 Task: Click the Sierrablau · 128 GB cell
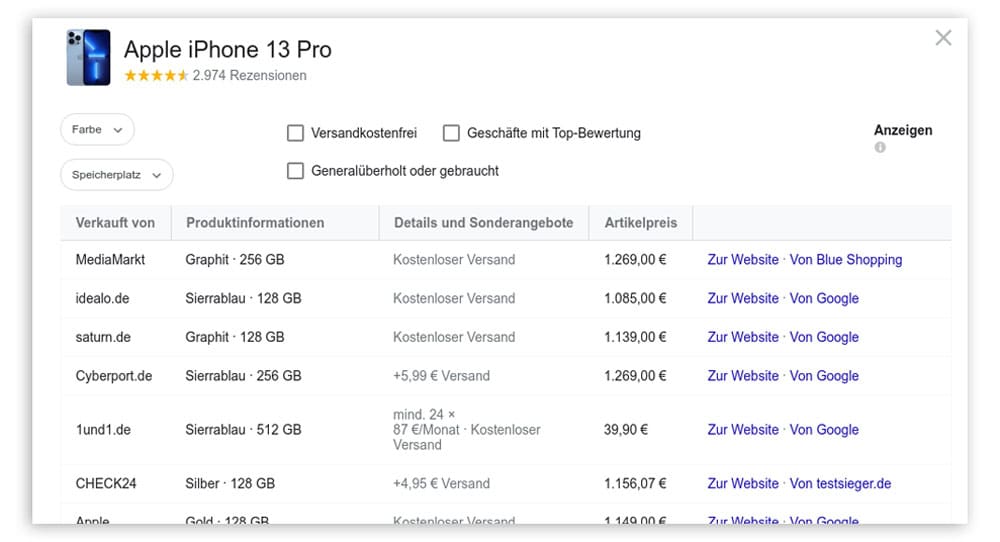point(243,298)
